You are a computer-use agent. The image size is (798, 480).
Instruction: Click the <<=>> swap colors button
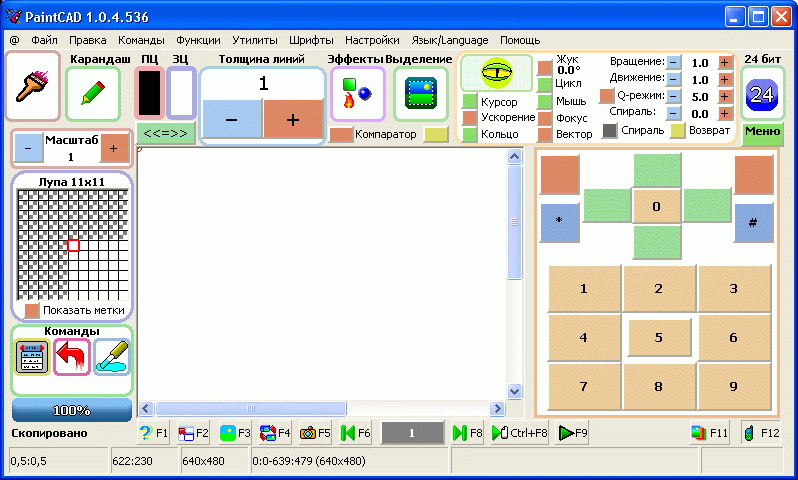[x=165, y=133]
